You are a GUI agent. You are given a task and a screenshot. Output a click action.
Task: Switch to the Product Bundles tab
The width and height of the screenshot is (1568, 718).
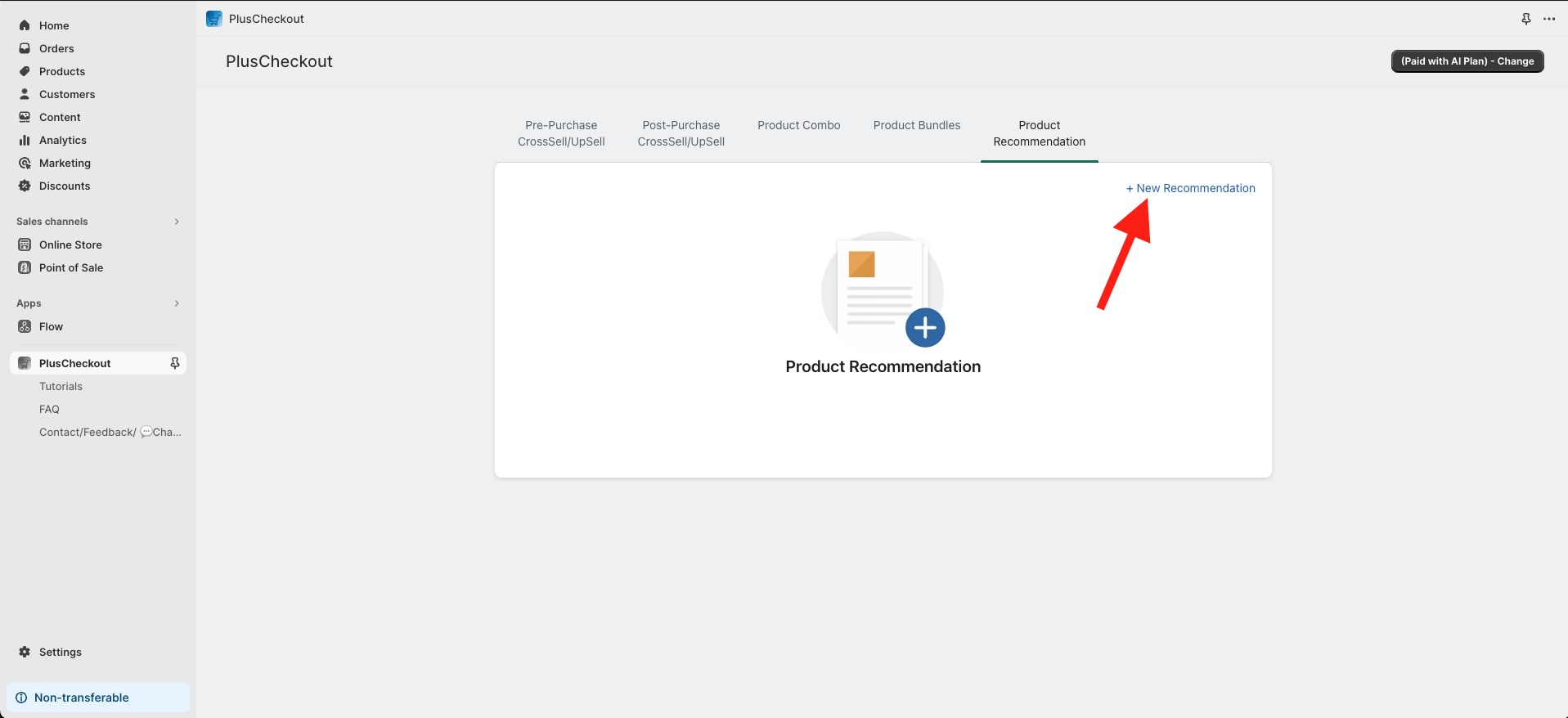[916, 125]
